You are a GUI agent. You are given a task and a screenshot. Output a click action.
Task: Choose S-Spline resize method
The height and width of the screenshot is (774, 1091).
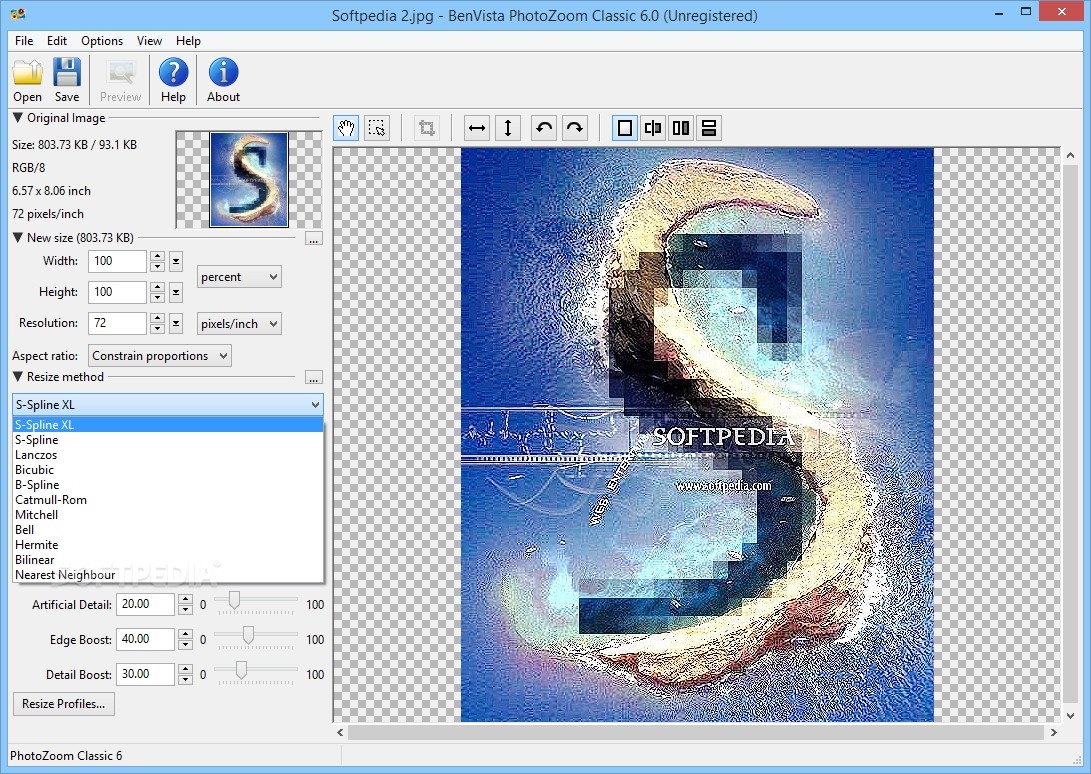[x=168, y=440]
